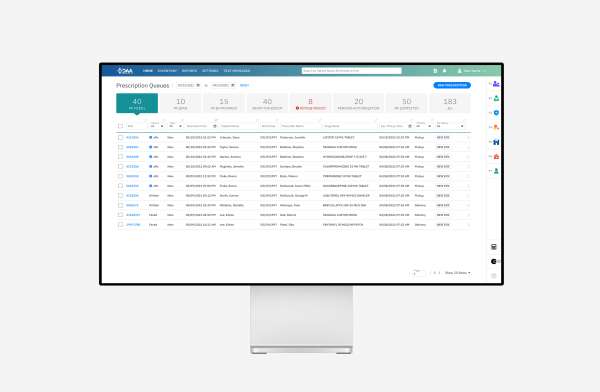Click the New Prescription button

452,85
